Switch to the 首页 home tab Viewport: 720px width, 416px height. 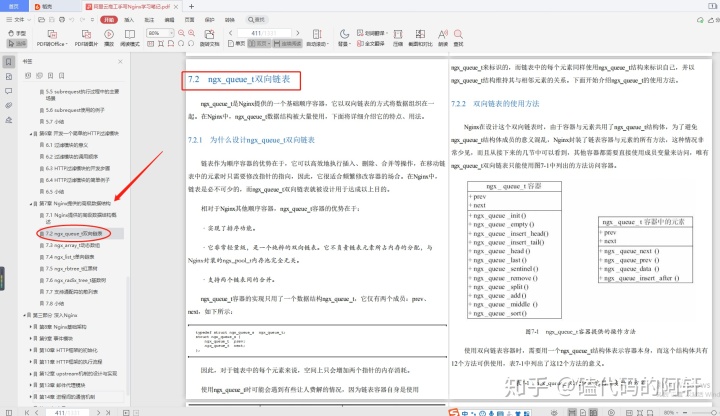(14, 6)
